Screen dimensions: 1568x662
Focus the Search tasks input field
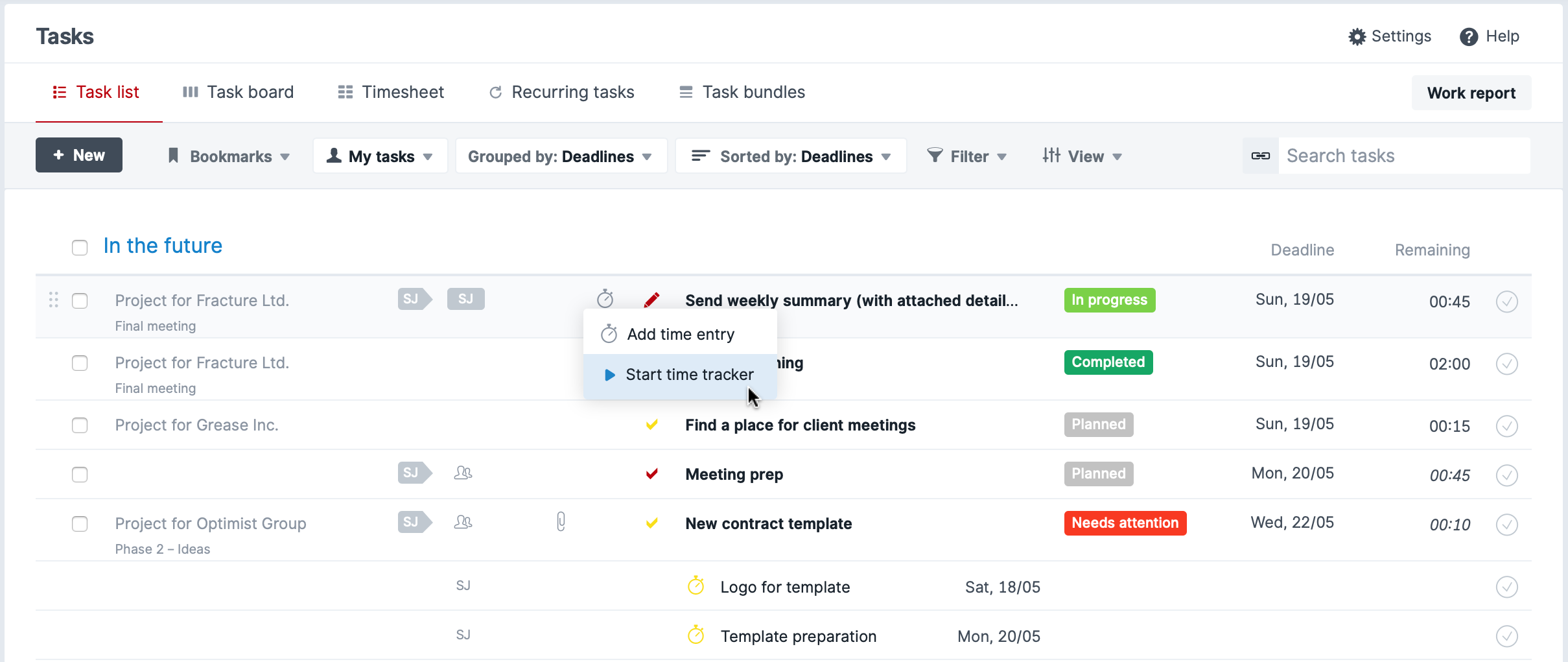coord(1404,156)
